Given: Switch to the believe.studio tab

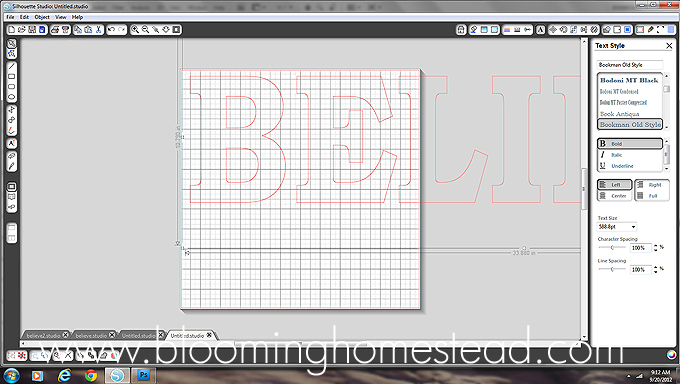Looking at the screenshot, I should (91, 335).
